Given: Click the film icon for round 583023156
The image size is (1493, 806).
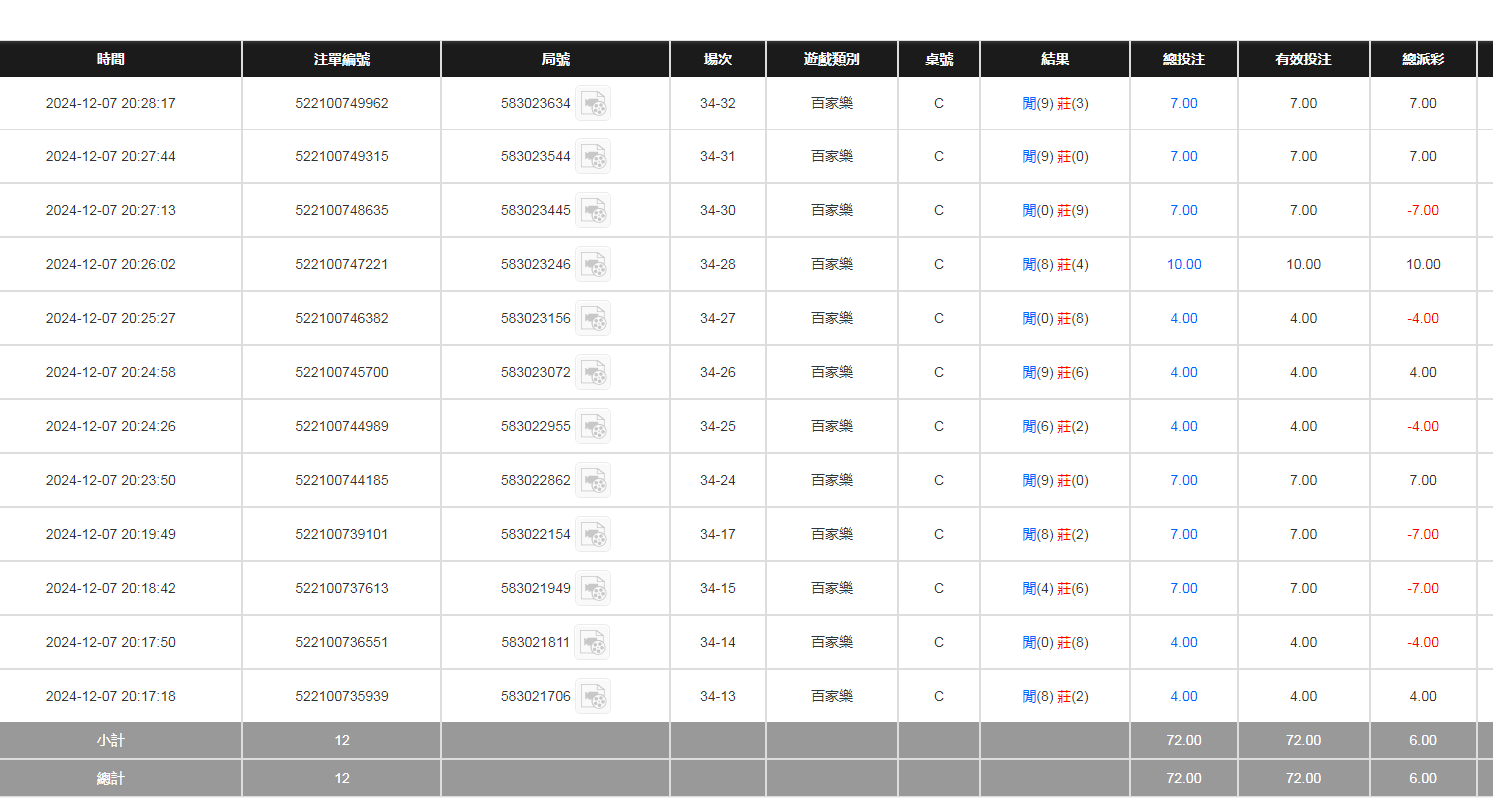Looking at the screenshot, I should coord(593,319).
